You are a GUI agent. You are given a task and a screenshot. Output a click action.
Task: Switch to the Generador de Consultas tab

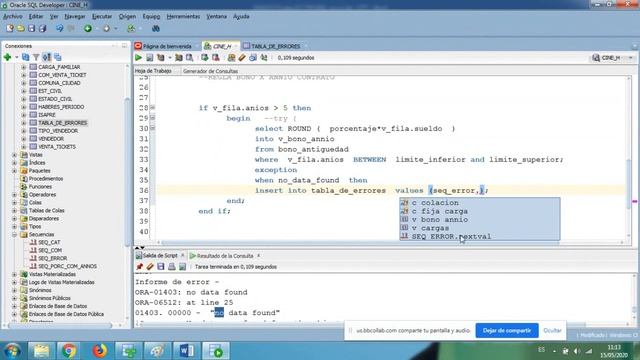[x=210, y=71]
